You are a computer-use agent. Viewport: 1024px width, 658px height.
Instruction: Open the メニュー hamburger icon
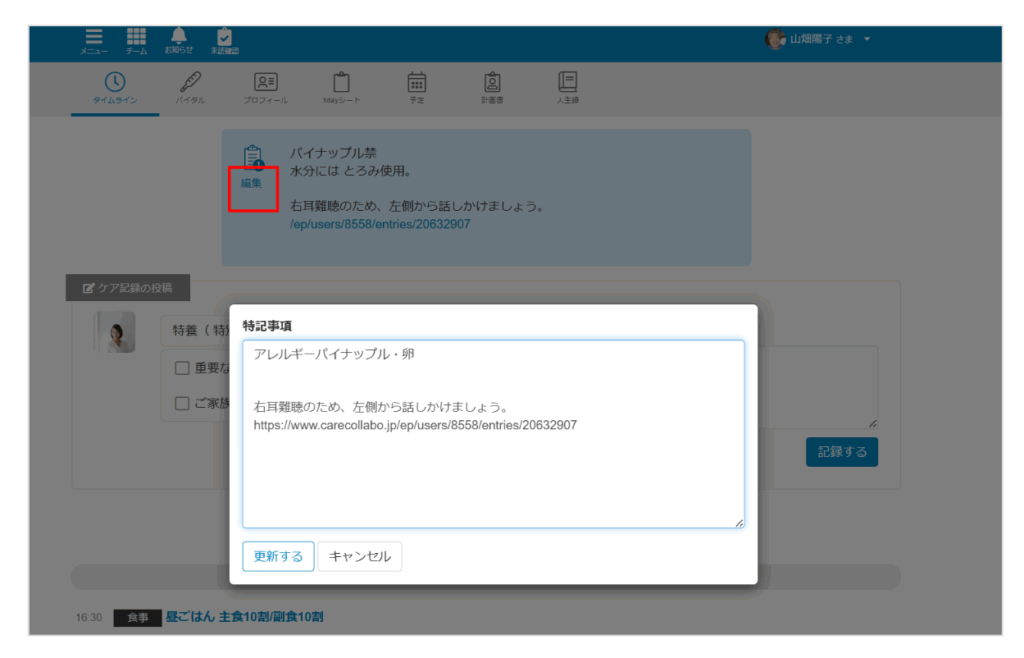(94, 39)
